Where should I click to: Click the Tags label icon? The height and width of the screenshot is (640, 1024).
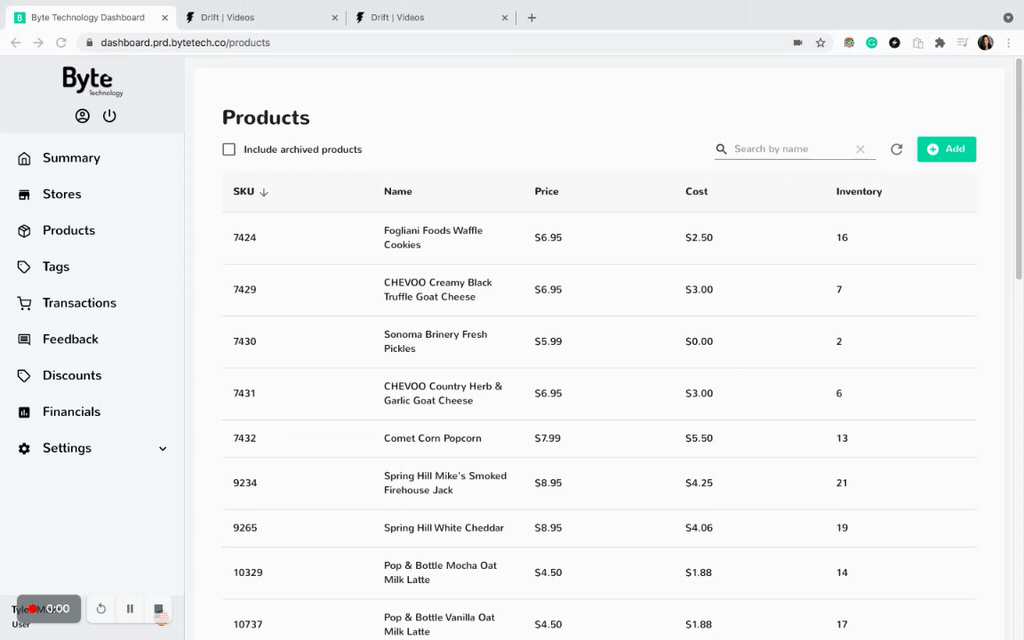24,267
